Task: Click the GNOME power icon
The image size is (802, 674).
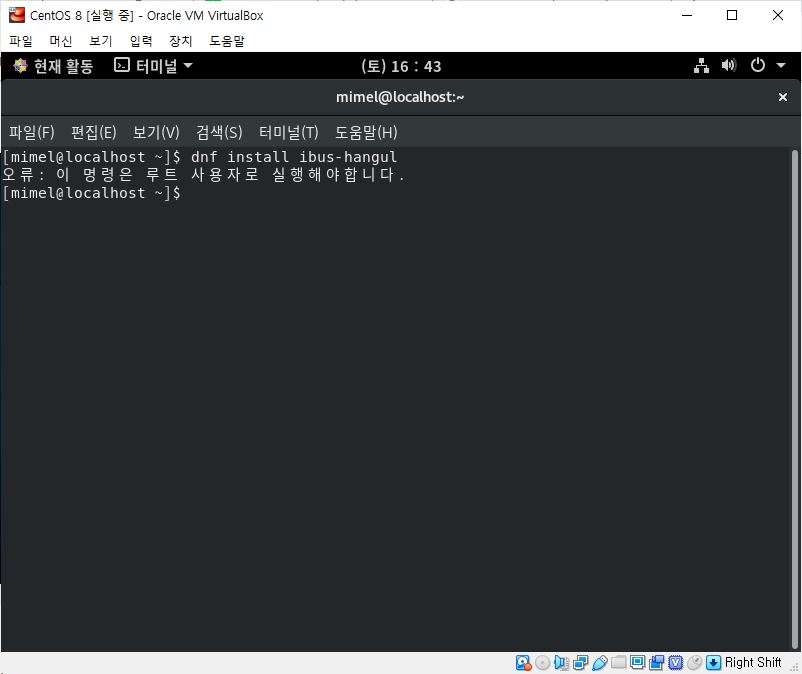Action: (758, 65)
